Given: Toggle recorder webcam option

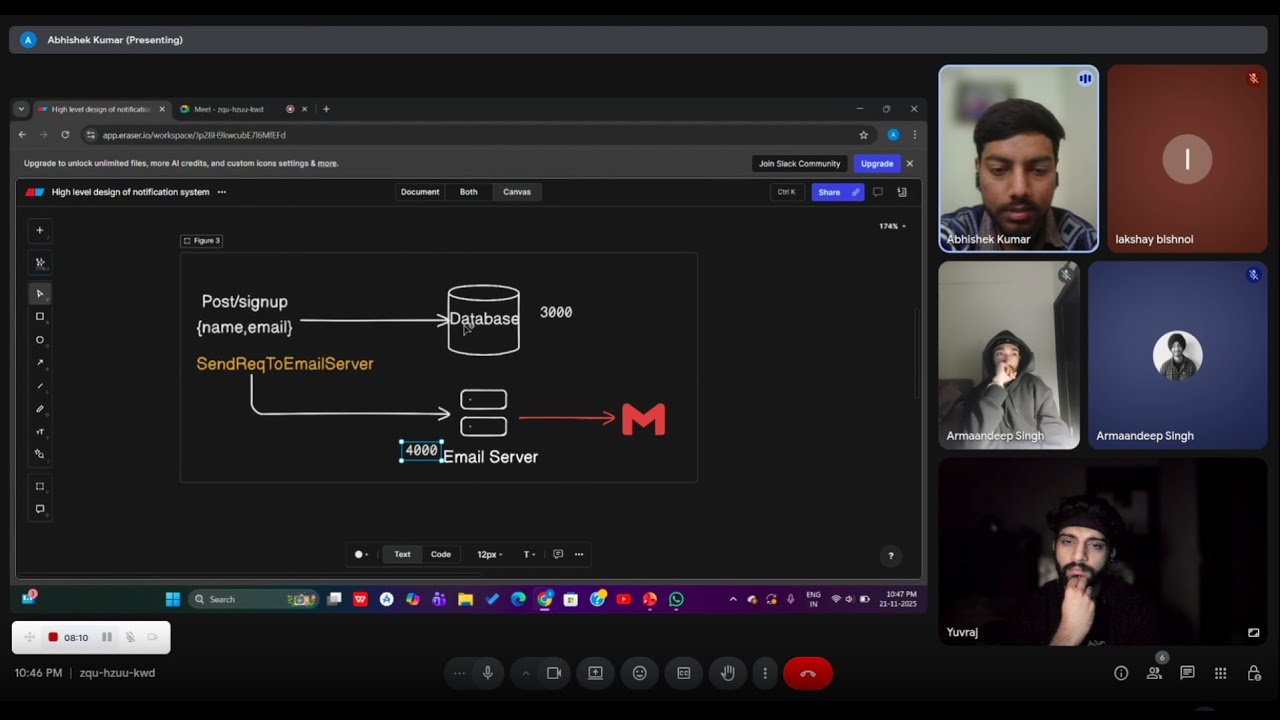Looking at the screenshot, I should click(x=153, y=637).
